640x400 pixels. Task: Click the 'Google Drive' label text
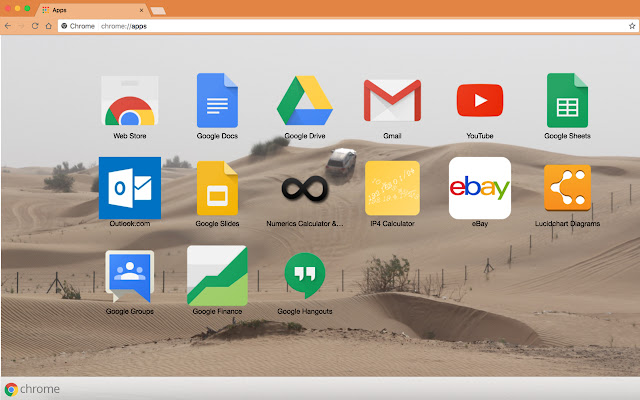[x=305, y=136]
